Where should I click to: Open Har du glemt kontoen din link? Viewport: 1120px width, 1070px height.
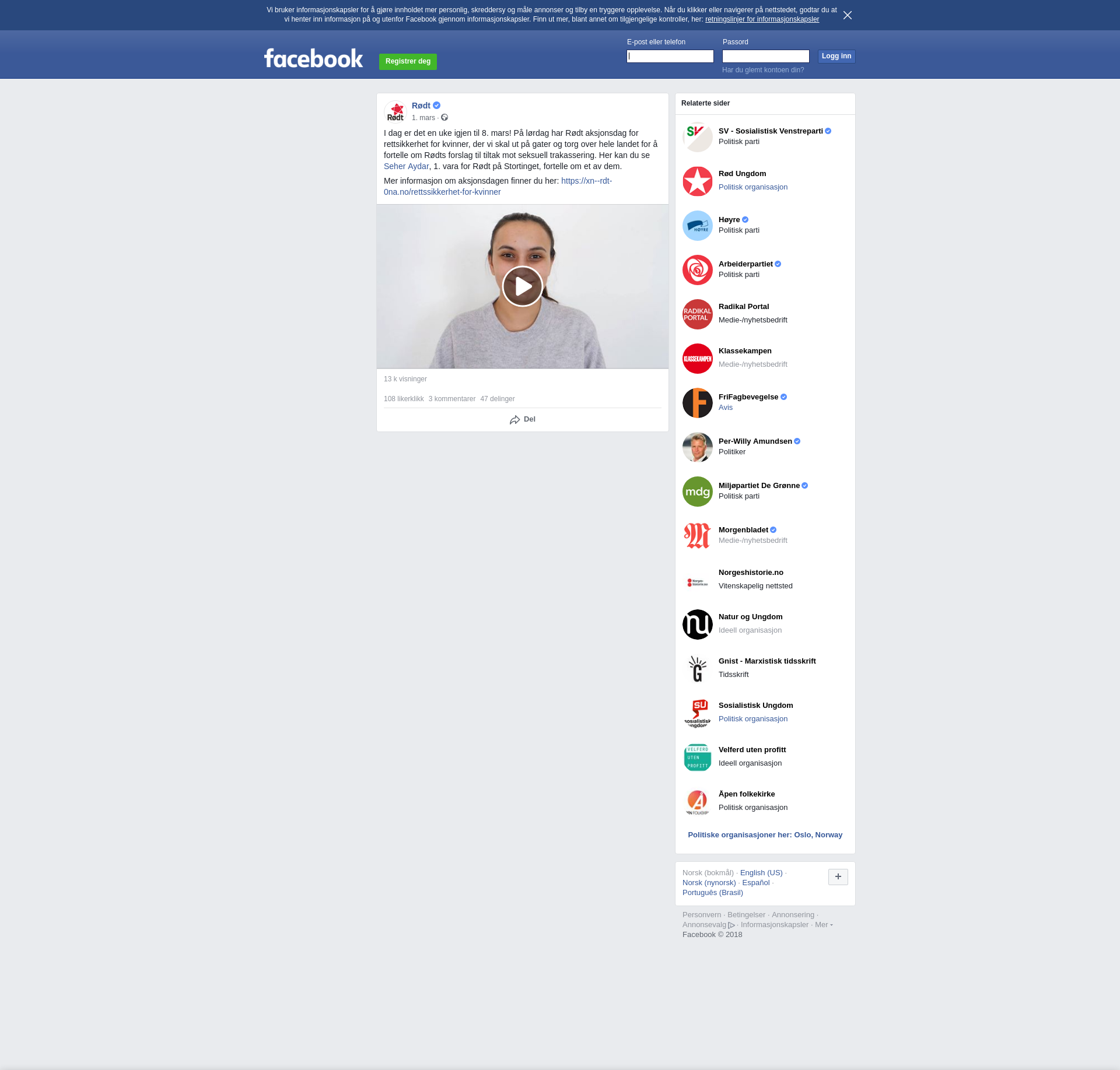point(763,70)
